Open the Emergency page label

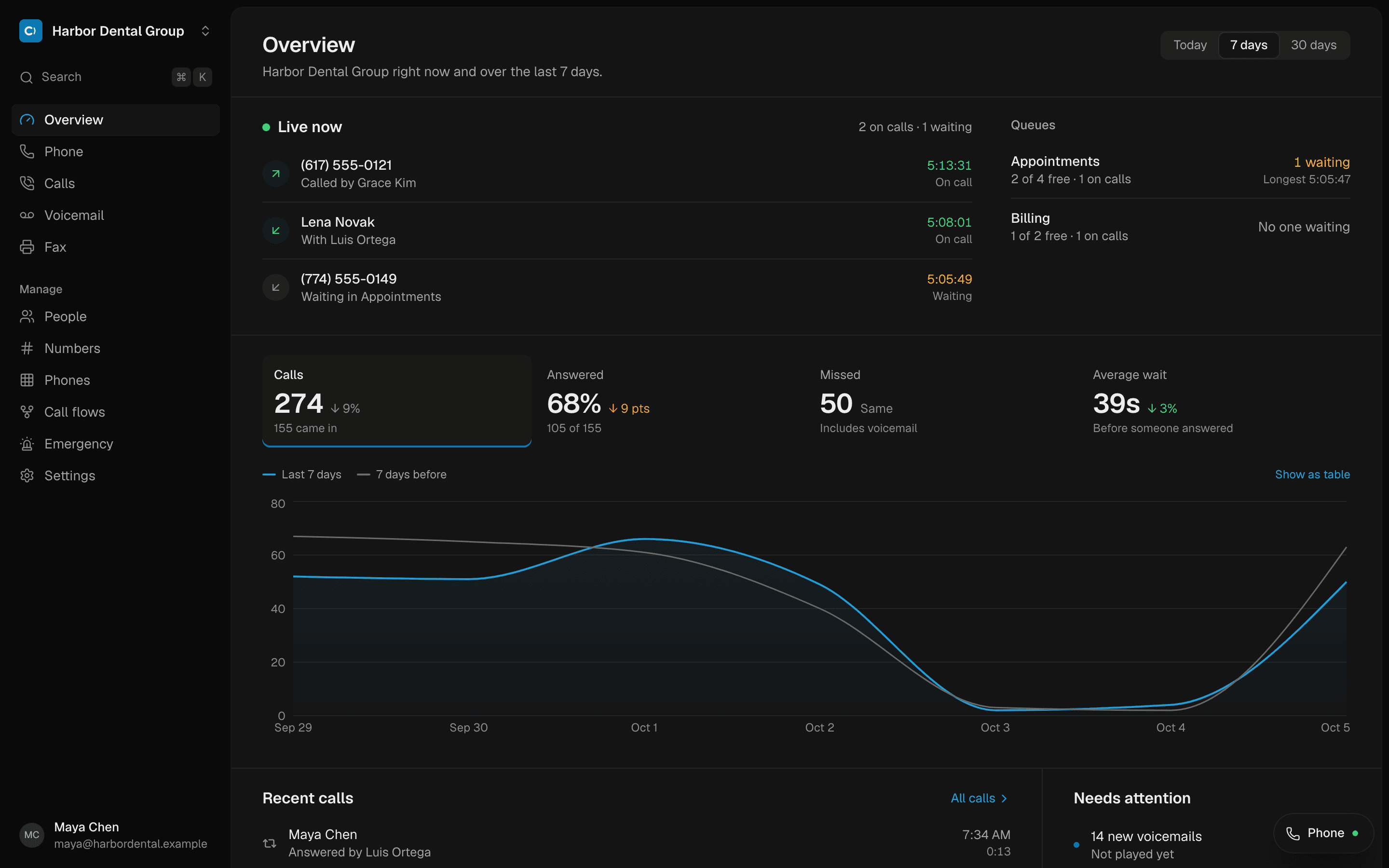(79, 444)
